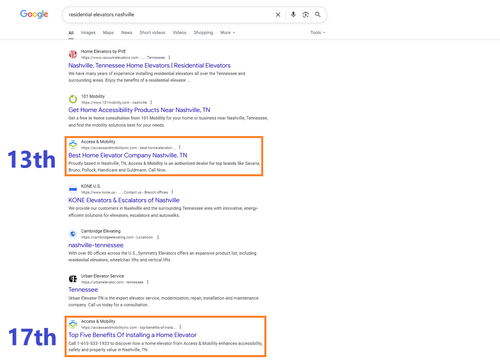This screenshot has height=360, width=500.
Task: Open Best Home Elevator Company Nashville link
Action: [x=128, y=155]
